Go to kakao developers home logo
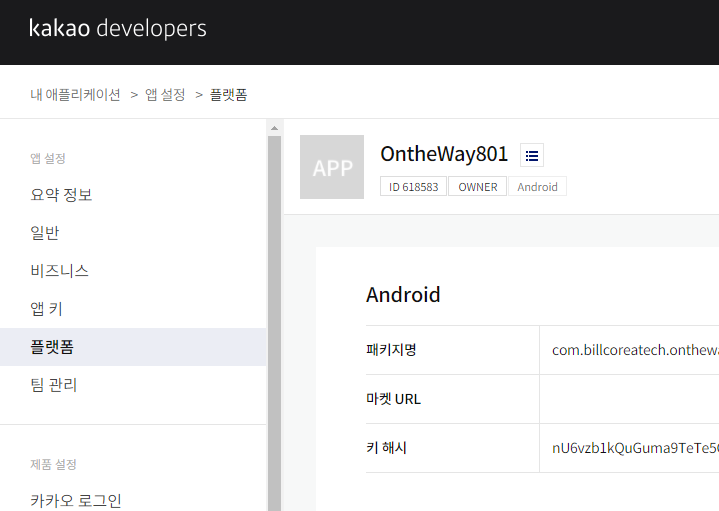 pyautogui.click(x=117, y=28)
